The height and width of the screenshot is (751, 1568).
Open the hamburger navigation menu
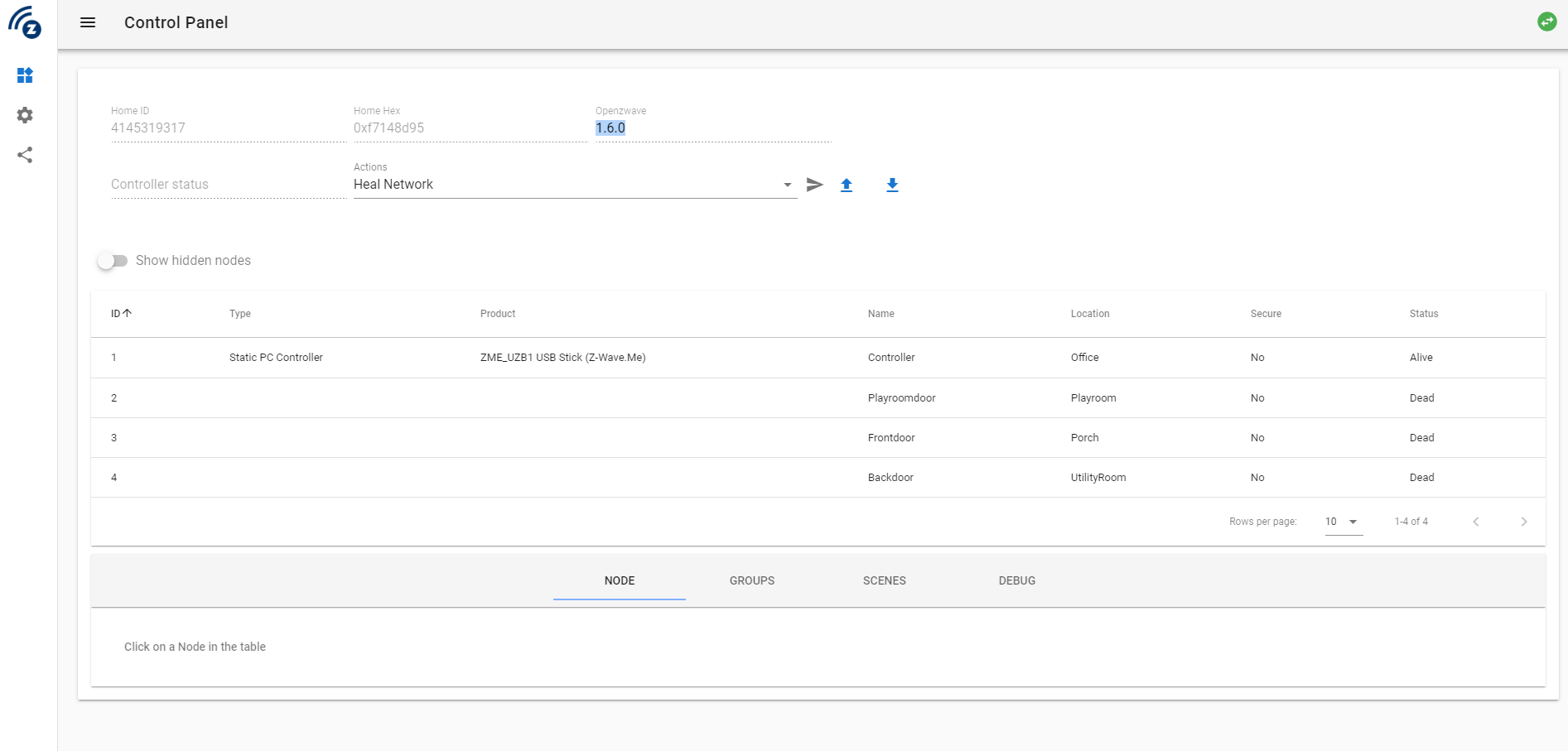click(88, 22)
